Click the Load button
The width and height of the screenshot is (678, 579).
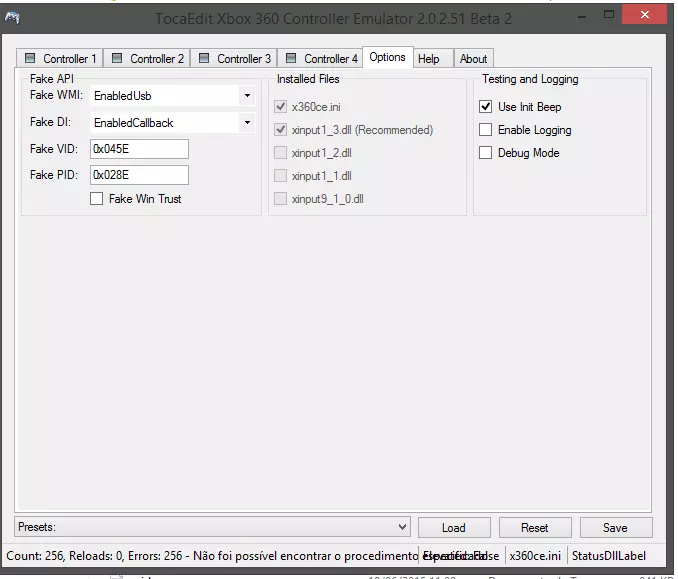coord(454,528)
